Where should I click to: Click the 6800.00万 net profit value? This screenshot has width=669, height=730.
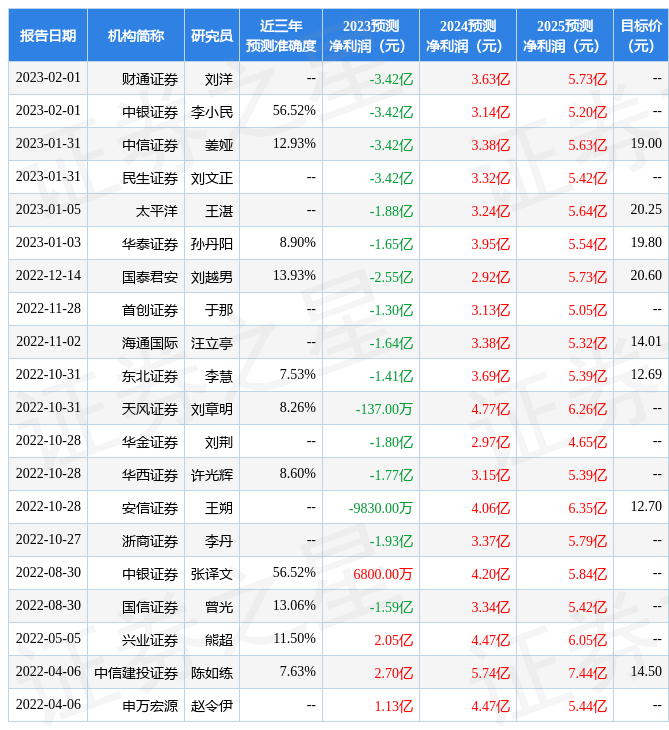(x=383, y=574)
